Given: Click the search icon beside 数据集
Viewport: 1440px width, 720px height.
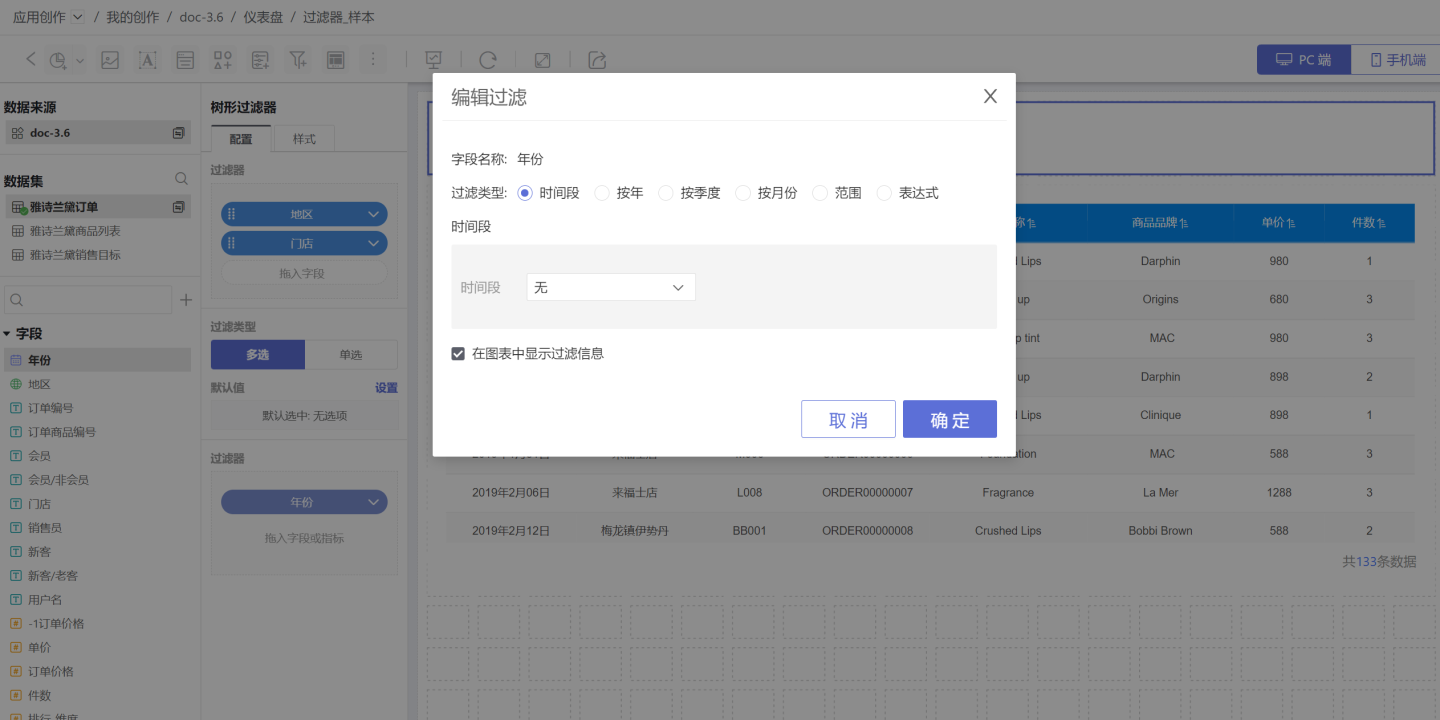Looking at the screenshot, I should tap(181, 179).
